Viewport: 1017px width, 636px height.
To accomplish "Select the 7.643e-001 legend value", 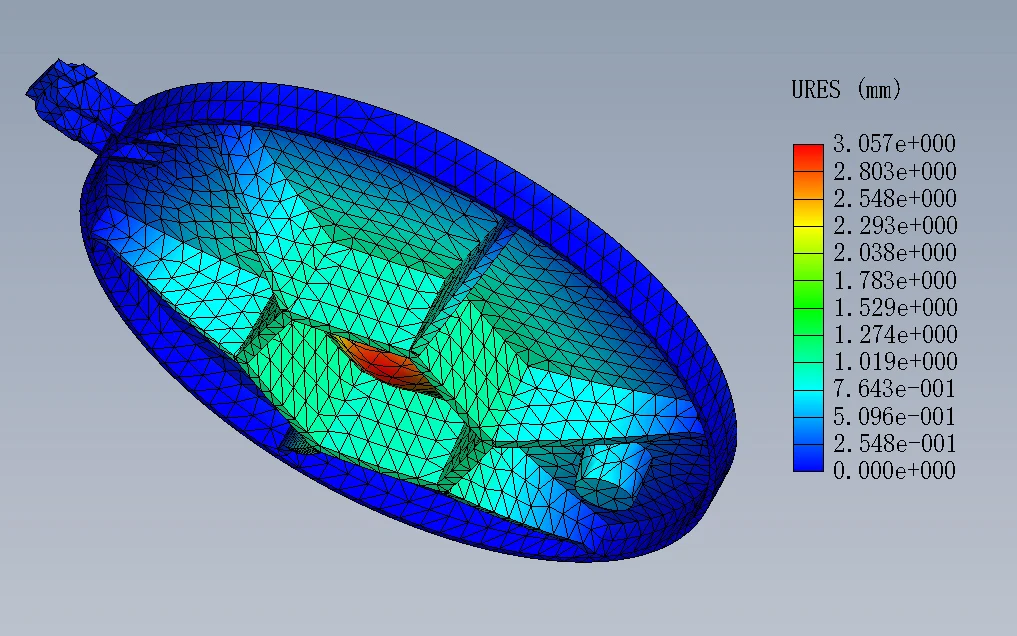I will [x=894, y=389].
